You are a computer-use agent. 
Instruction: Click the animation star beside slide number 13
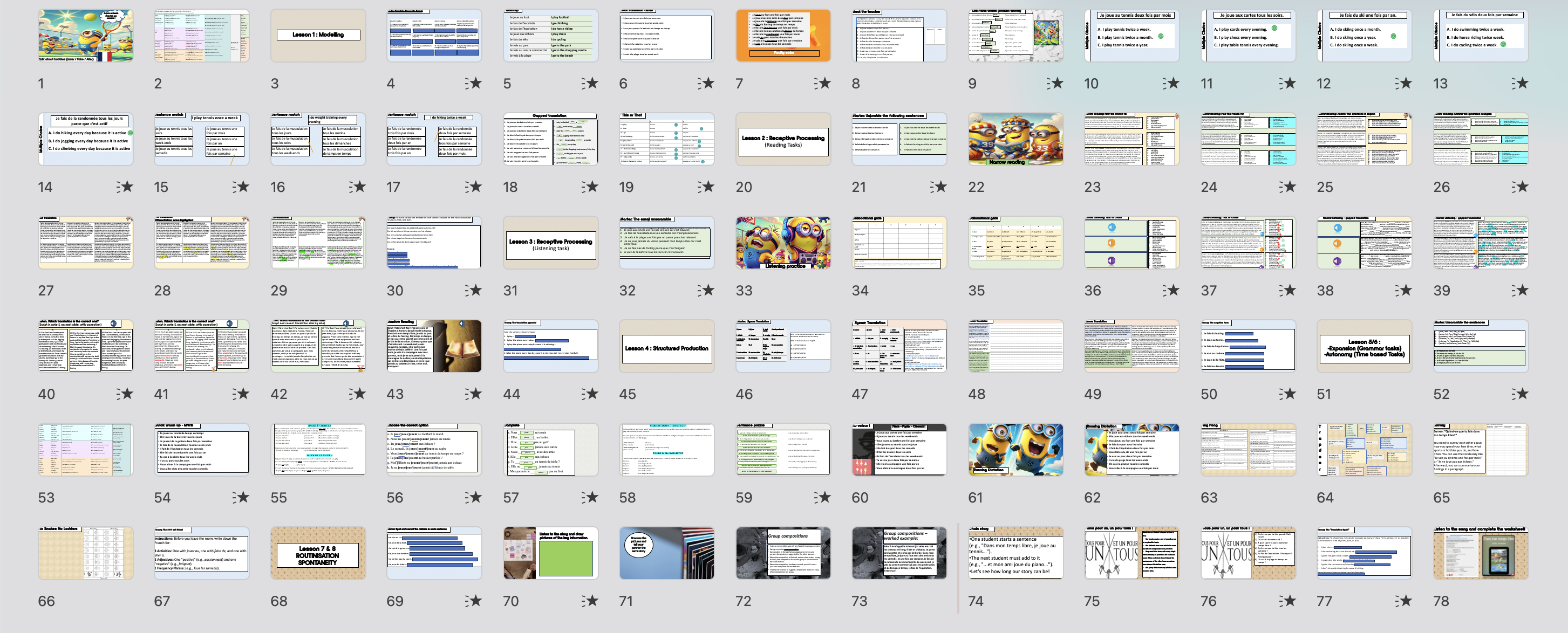(1520, 84)
